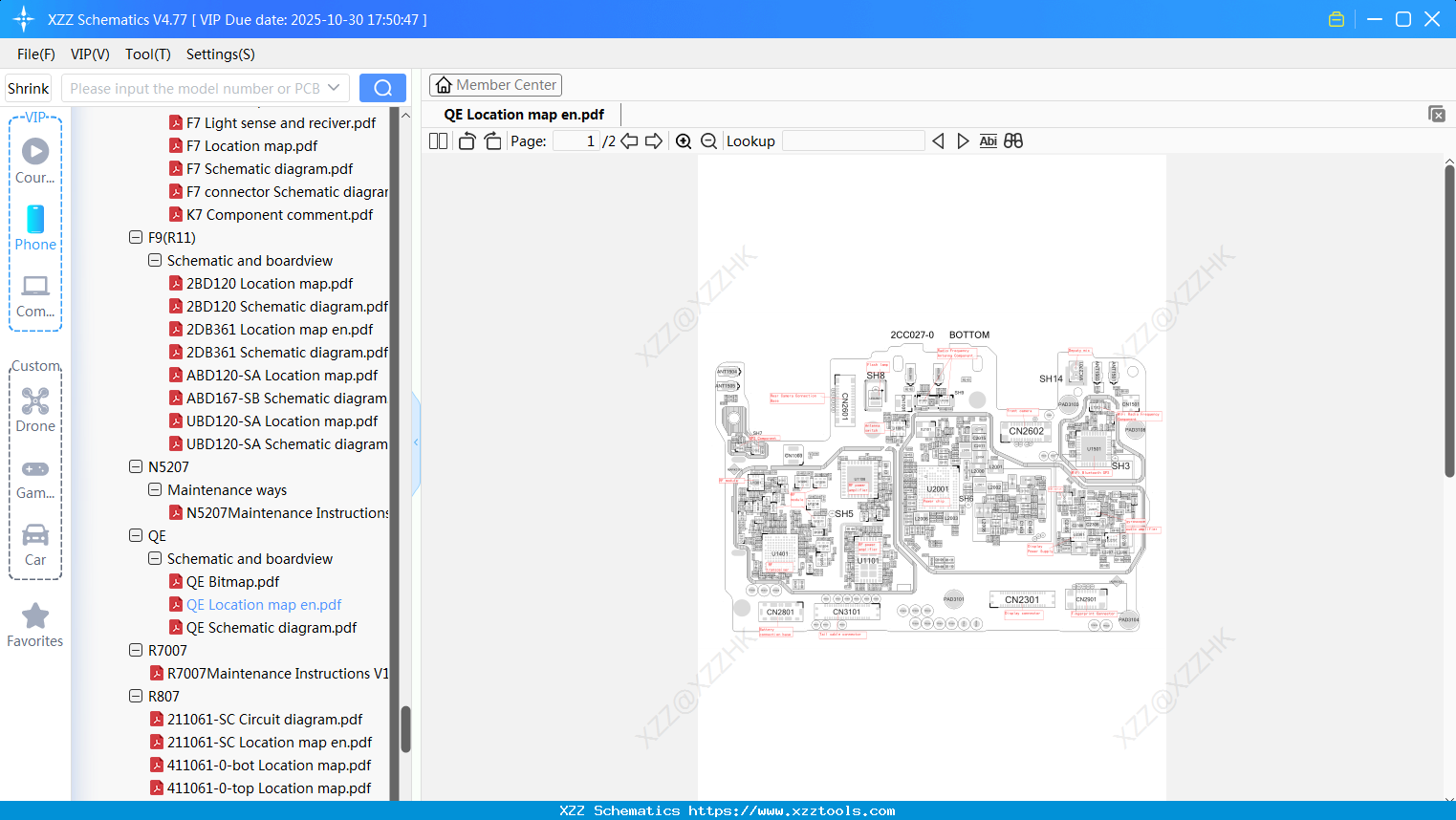This screenshot has width=1456, height=820.
Task: Collapse the QE tree node
Action: click(136, 535)
